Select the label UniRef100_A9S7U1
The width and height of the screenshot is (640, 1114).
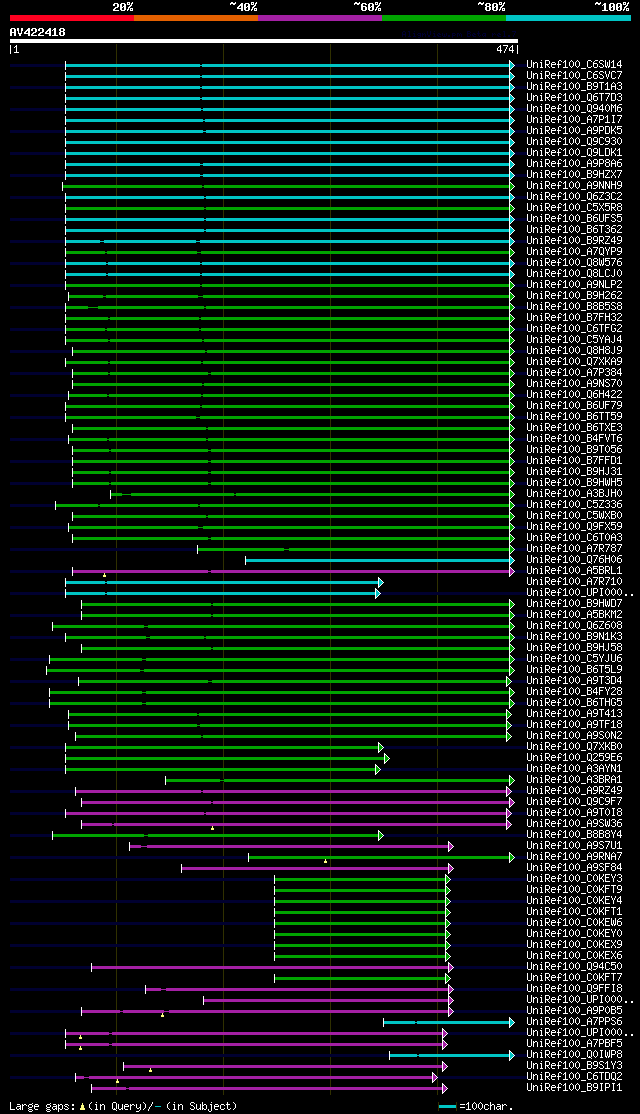click(x=575, y=846)
